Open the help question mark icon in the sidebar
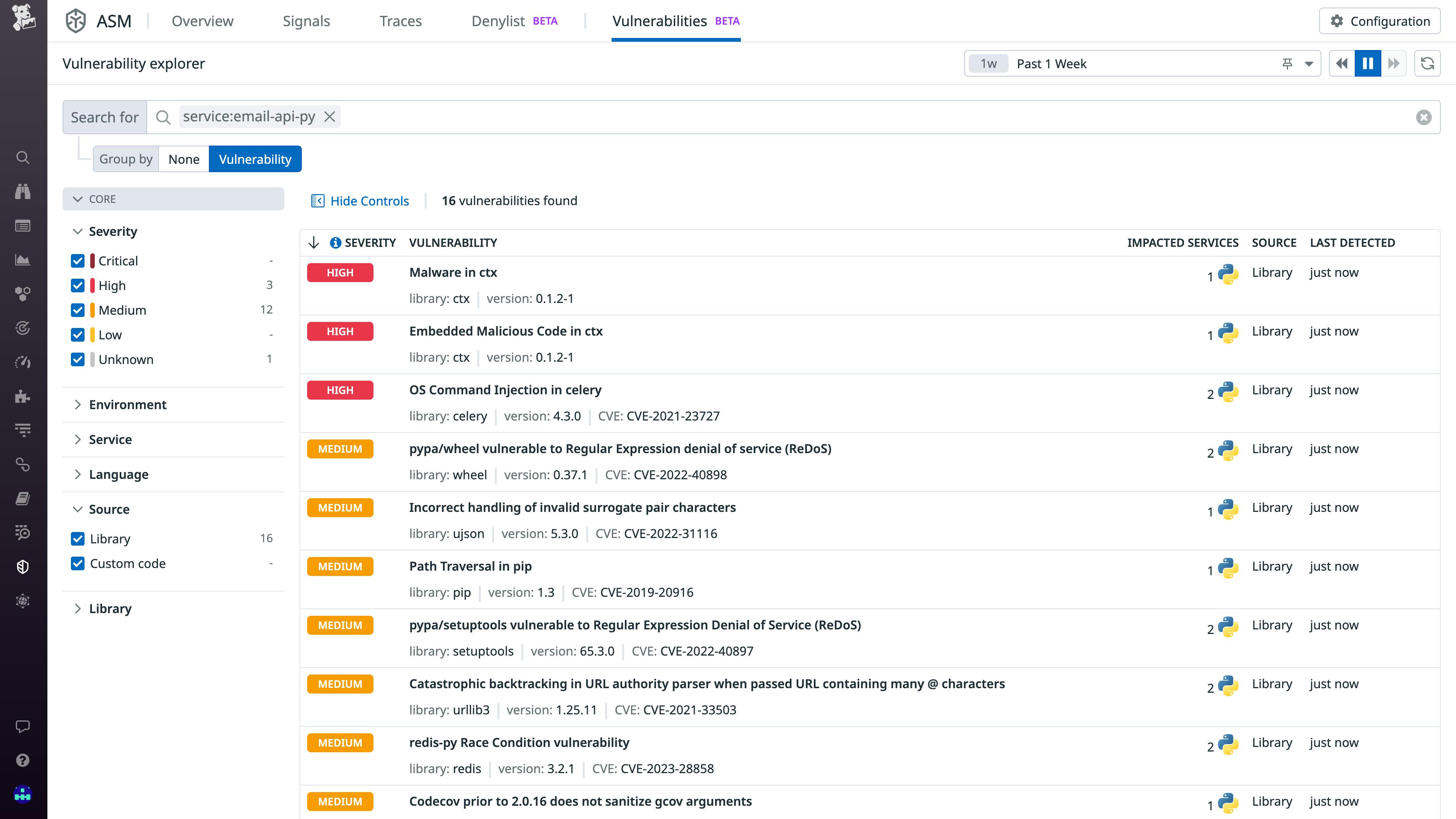 [23, 760]
